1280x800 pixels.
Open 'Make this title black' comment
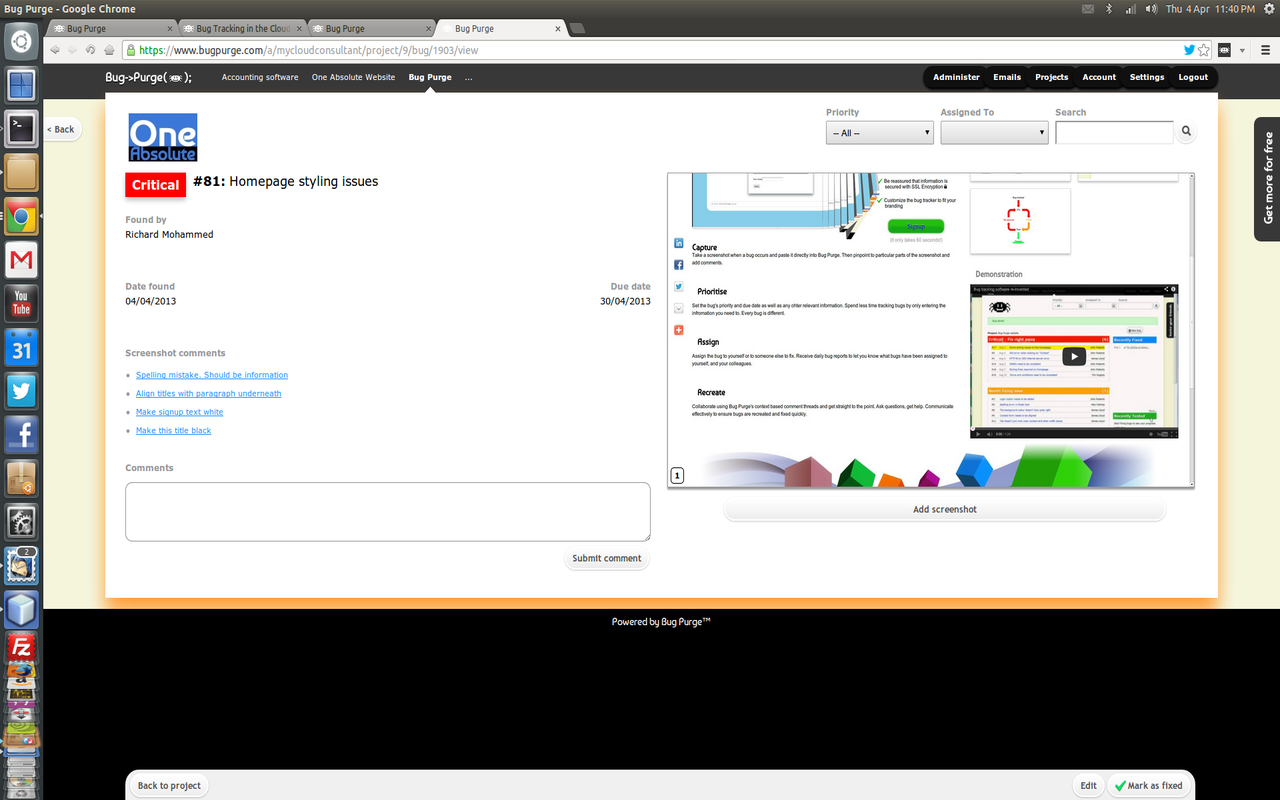[x=174, y=431]
